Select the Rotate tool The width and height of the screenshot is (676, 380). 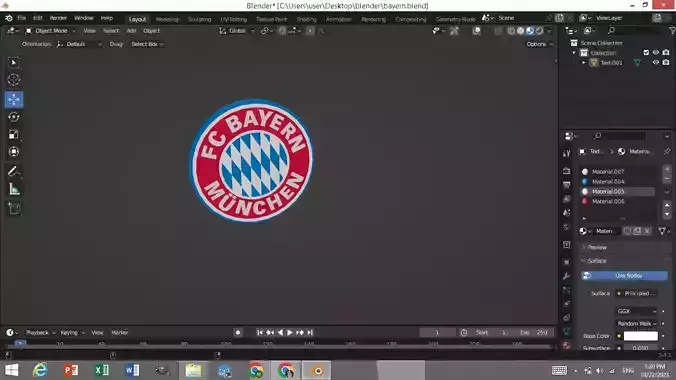pyautogui.click(x=14, y=117)
